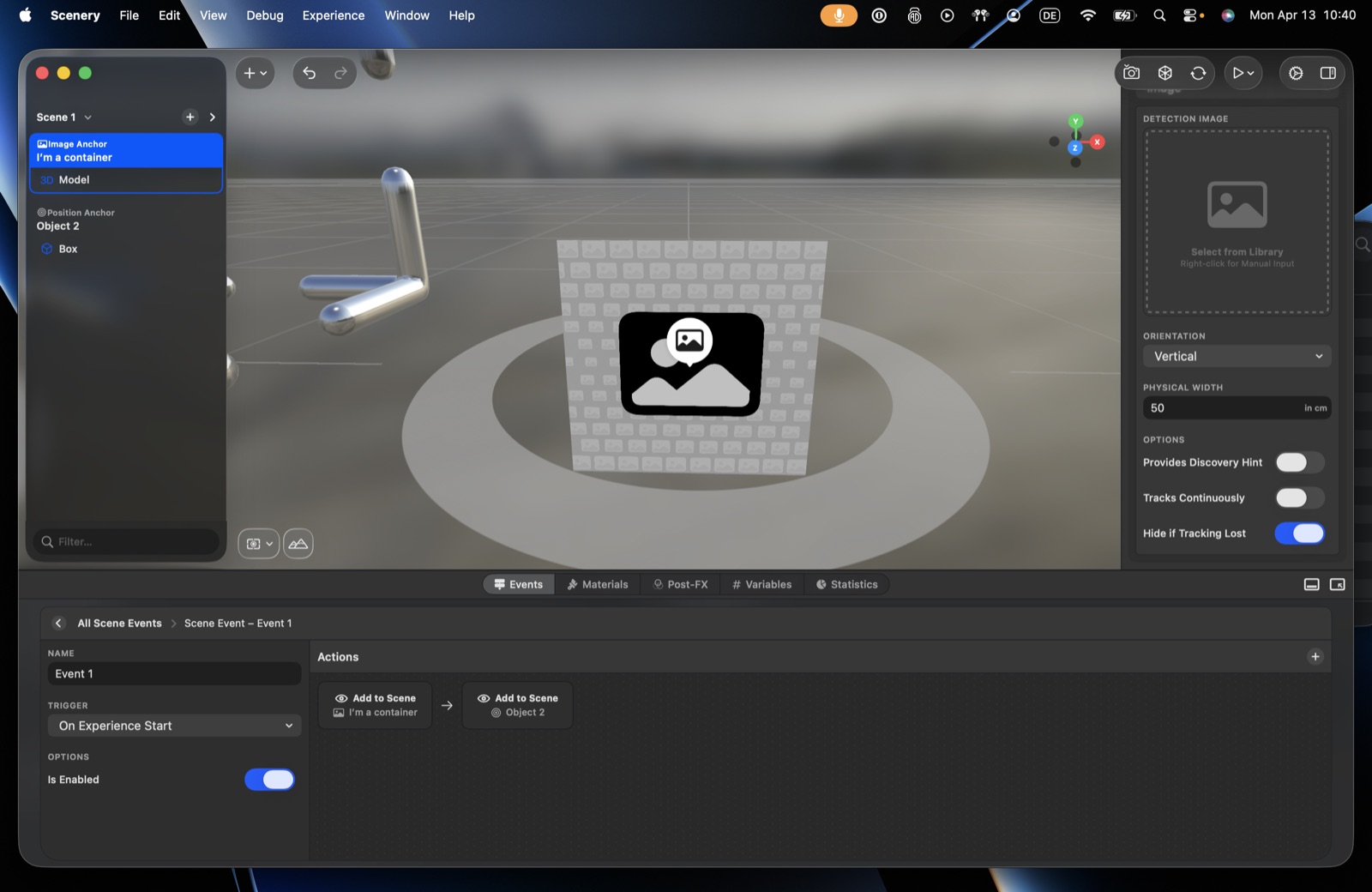Click the All Scene Events breadcrumb
Image resolution: width=1372 pixels, height=892 pixels.
pos(119,624)
